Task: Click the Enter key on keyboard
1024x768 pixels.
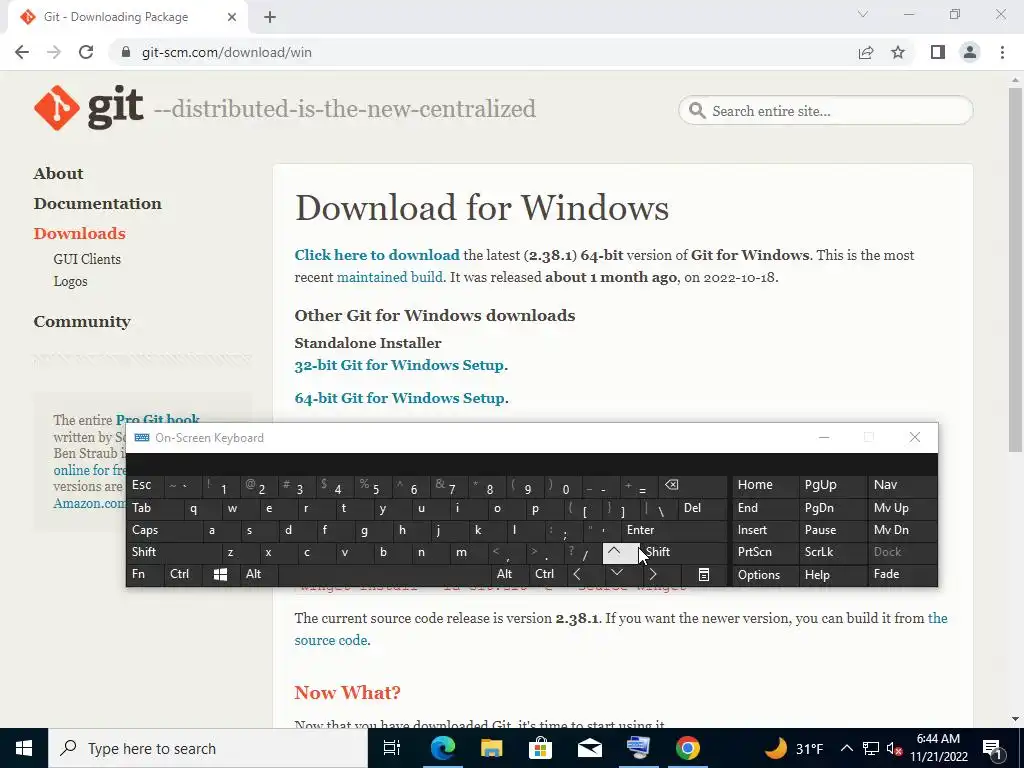Action: click(x=674, y=530)
